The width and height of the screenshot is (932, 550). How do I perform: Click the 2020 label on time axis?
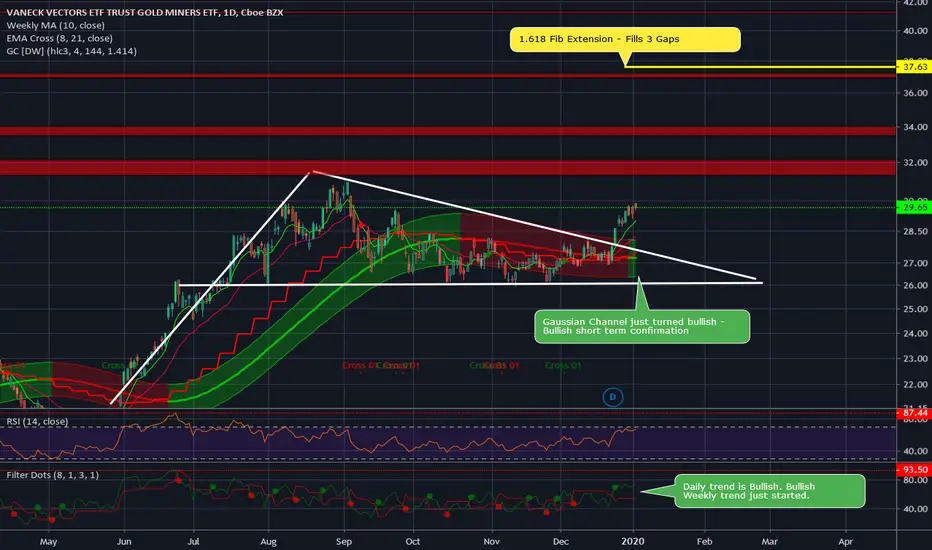click(632, 542)
